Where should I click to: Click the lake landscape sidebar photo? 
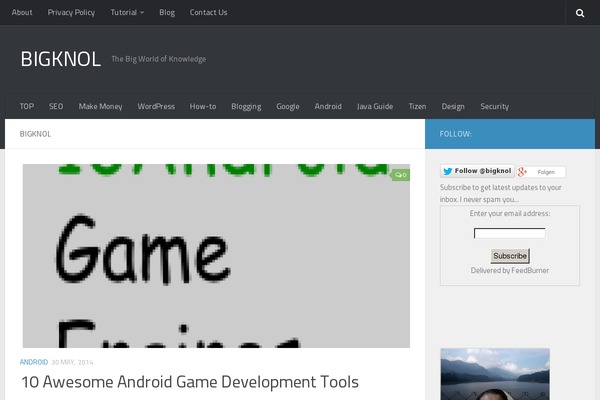[x=495, y=374]
